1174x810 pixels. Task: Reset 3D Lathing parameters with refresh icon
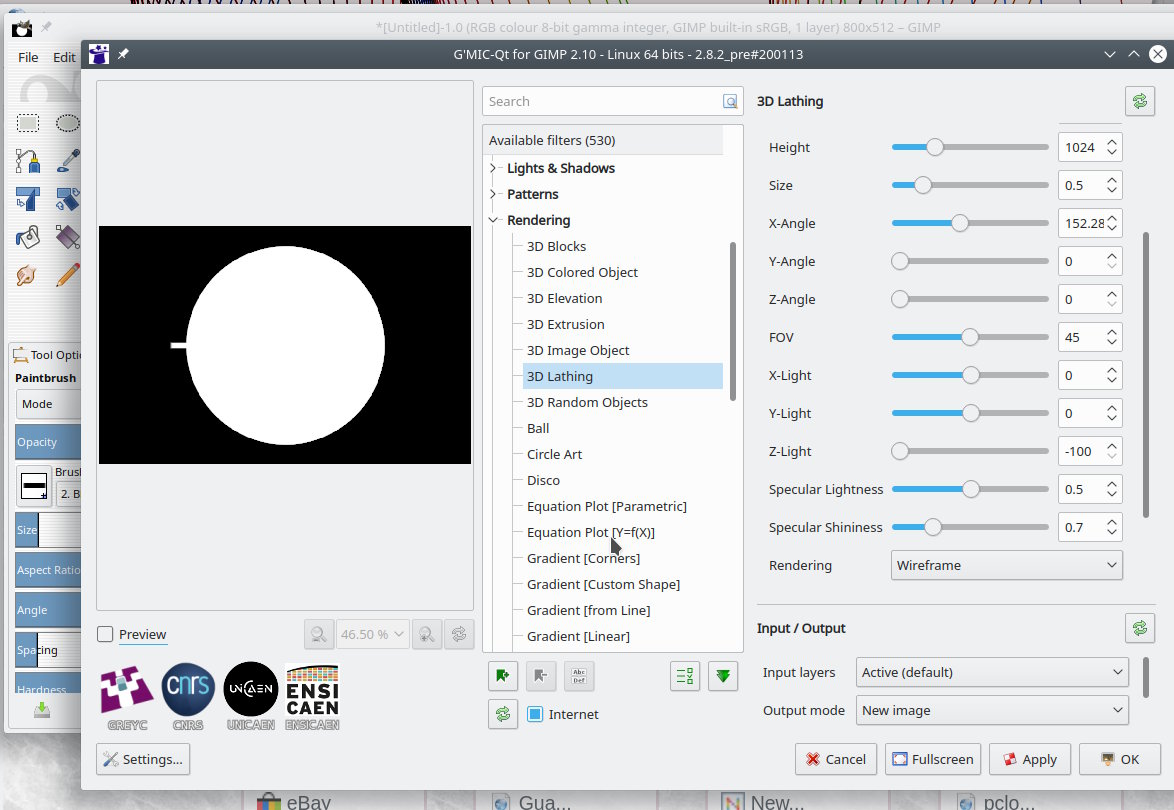point(1139,101)
